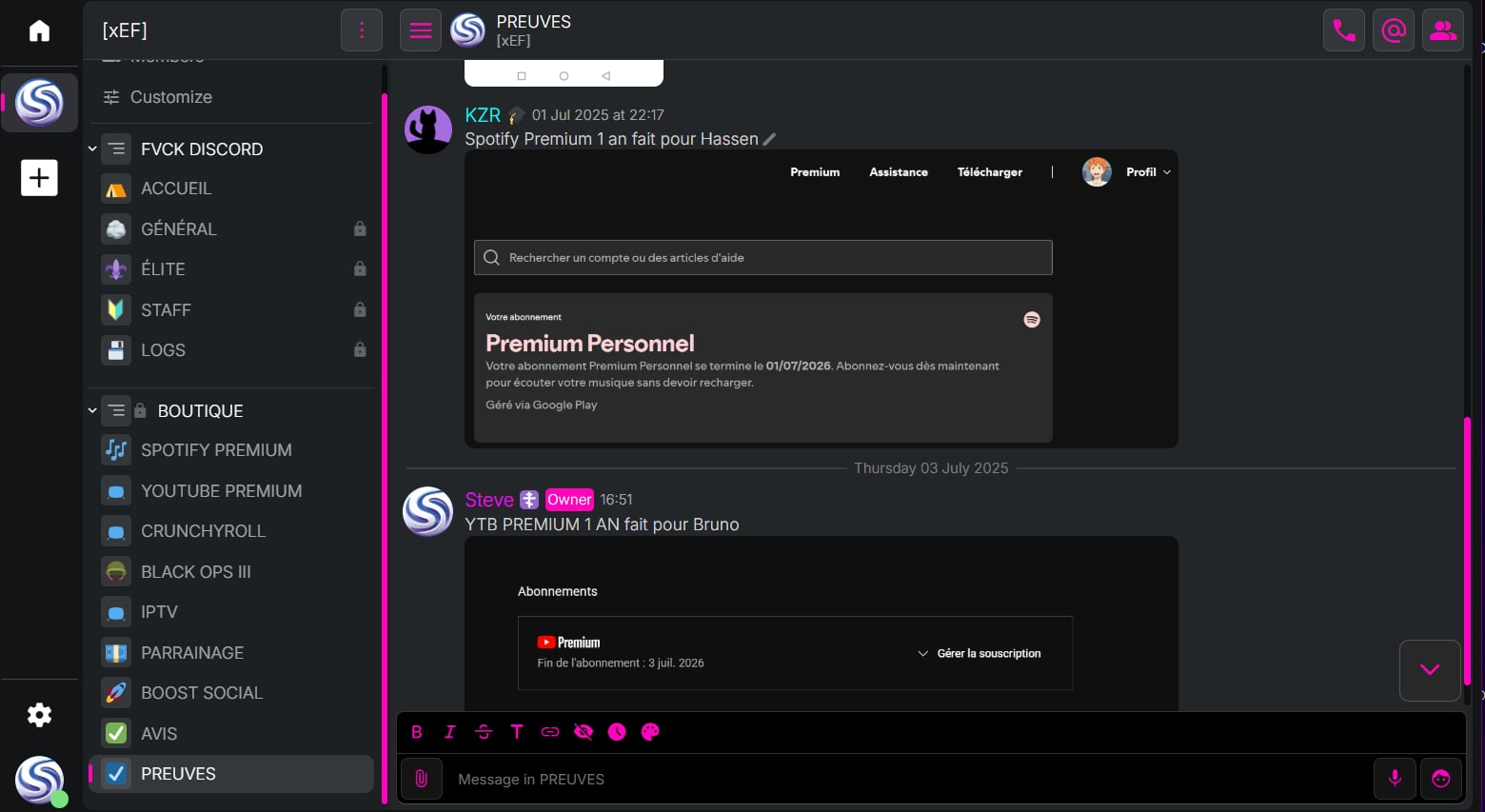1485x812 pixels.
Task: Click the badge icon next to Steve
Action: pyautogui.click(x=529, y=500)
